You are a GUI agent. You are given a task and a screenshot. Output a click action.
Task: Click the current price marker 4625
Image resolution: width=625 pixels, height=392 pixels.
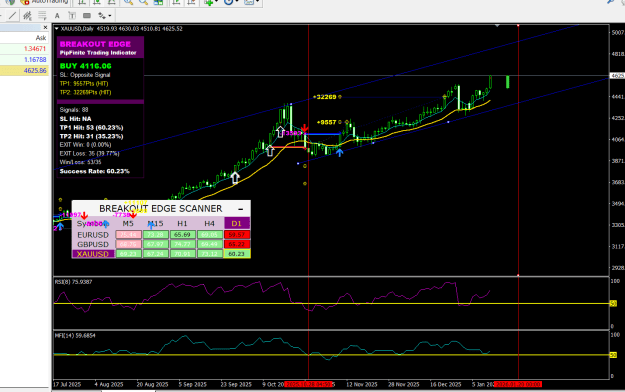pyautogui.click(x=617, y=75)
